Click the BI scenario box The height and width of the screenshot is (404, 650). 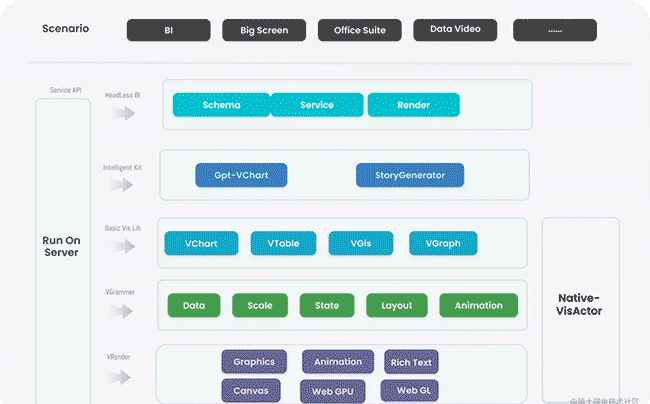pos(168,30)
